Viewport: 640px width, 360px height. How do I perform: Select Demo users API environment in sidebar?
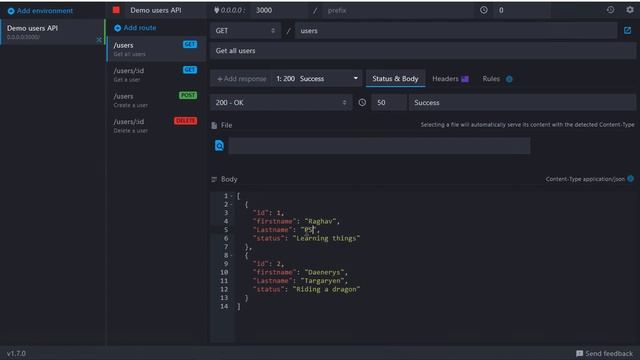pyautogui.click(x=52, y=32)
